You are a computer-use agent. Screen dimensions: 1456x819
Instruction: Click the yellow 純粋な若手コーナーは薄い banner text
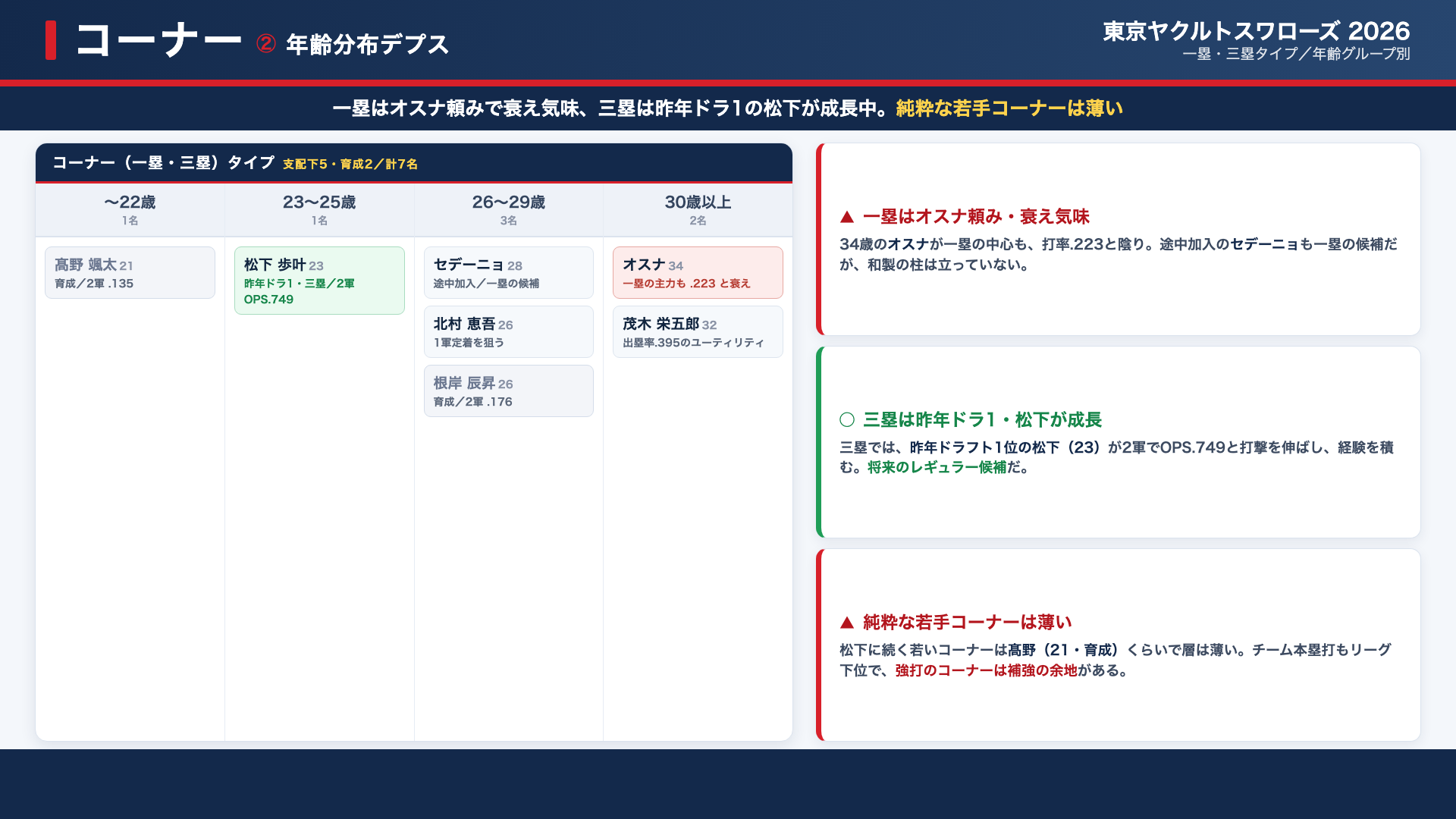click(x=1009, y=108)
